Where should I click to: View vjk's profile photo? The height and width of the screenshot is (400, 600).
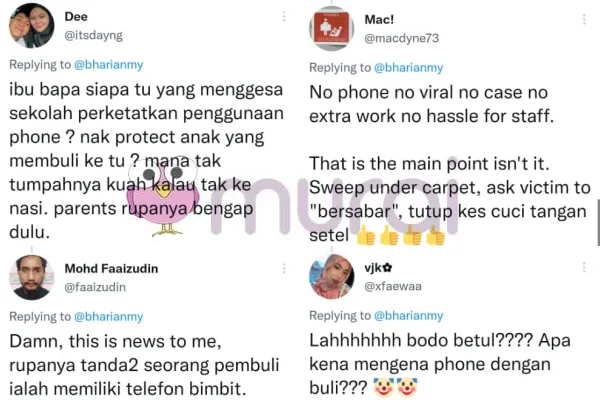(331, 276)
